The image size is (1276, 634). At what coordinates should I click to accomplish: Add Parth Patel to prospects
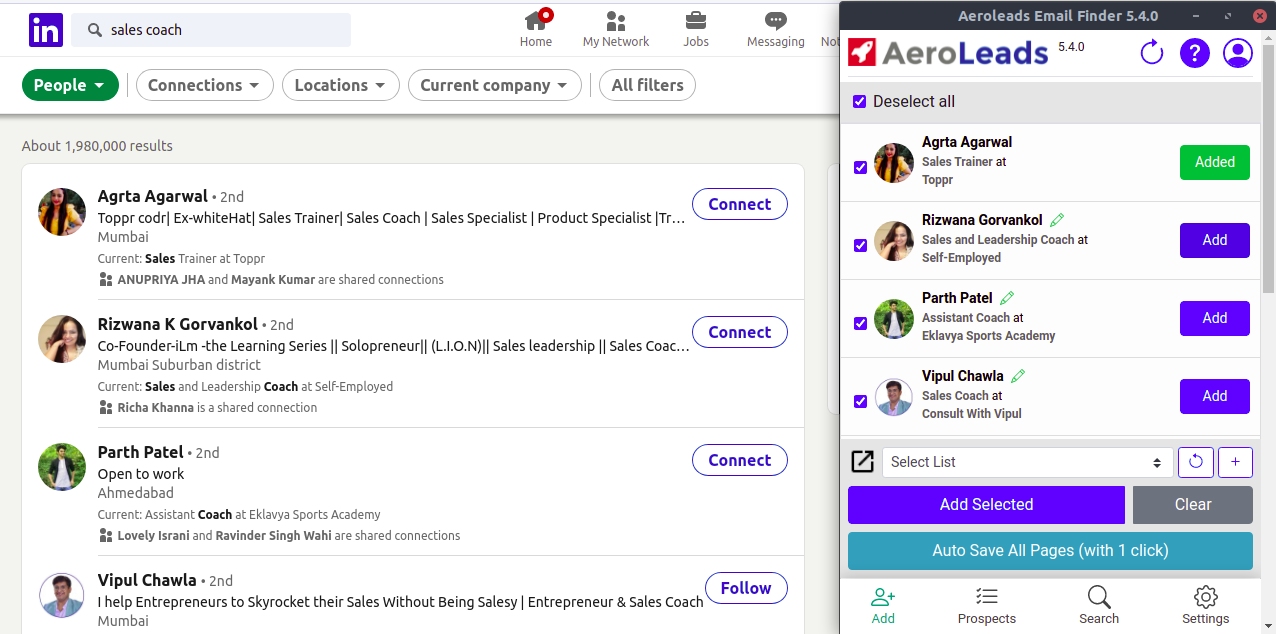click(1215, 318)
